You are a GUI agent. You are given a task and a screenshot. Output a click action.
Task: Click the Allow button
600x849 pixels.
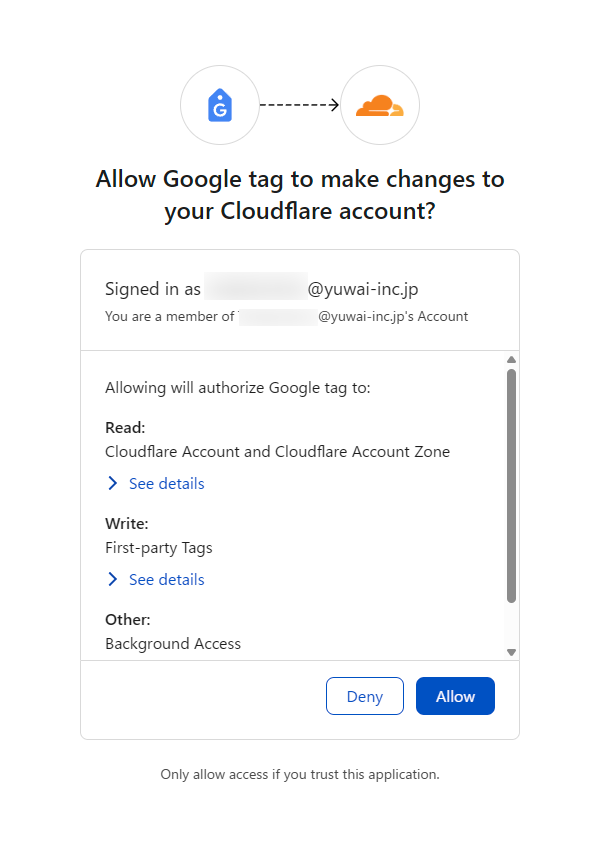[455, 696]
